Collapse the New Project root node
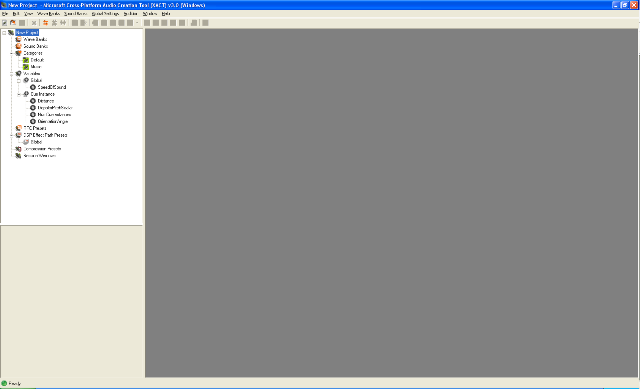Viewport: 640px width, 389px height. pyautogui.click(x=4, y=33)
